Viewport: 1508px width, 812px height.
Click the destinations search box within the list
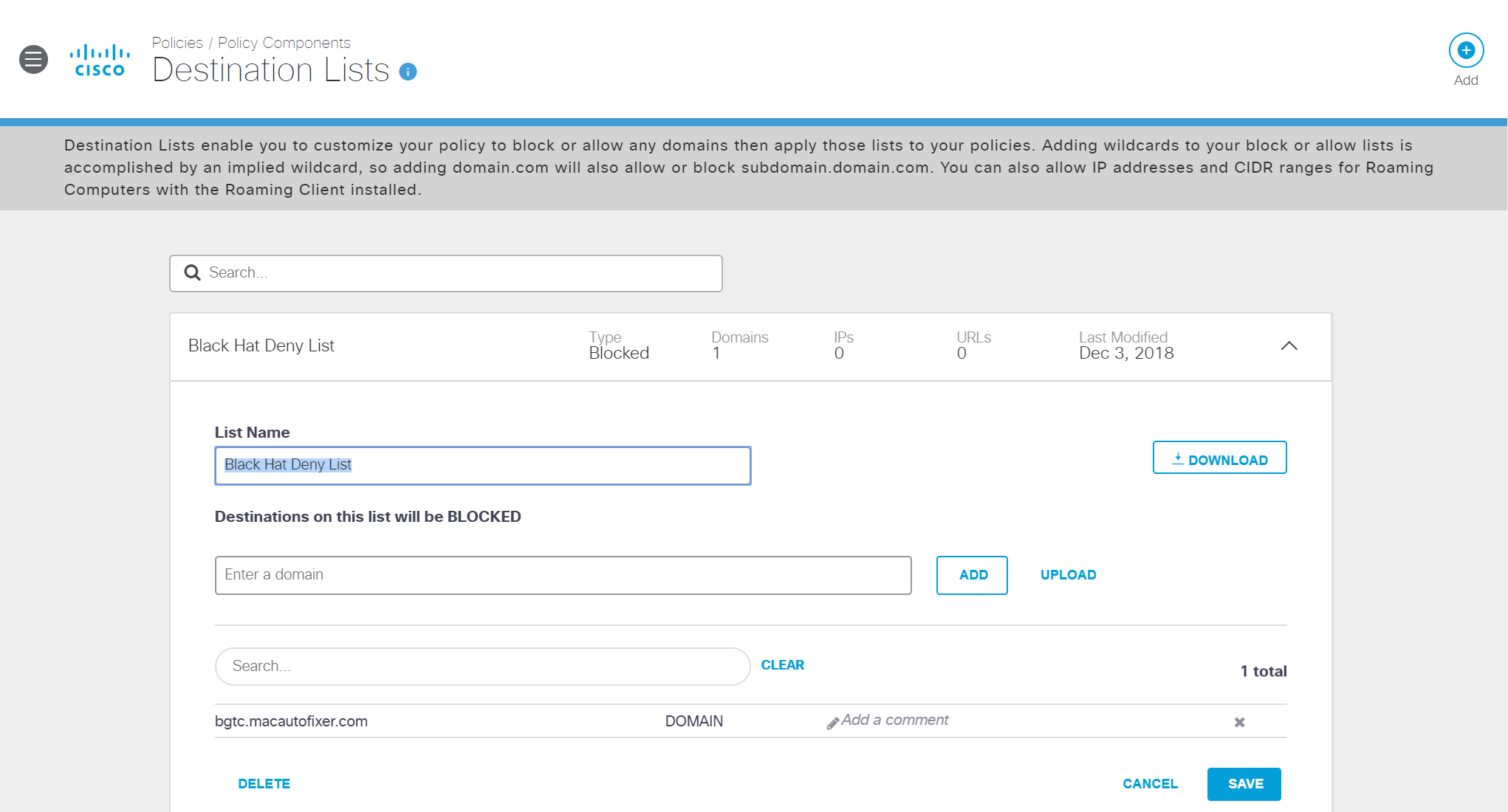coord(482,667)
